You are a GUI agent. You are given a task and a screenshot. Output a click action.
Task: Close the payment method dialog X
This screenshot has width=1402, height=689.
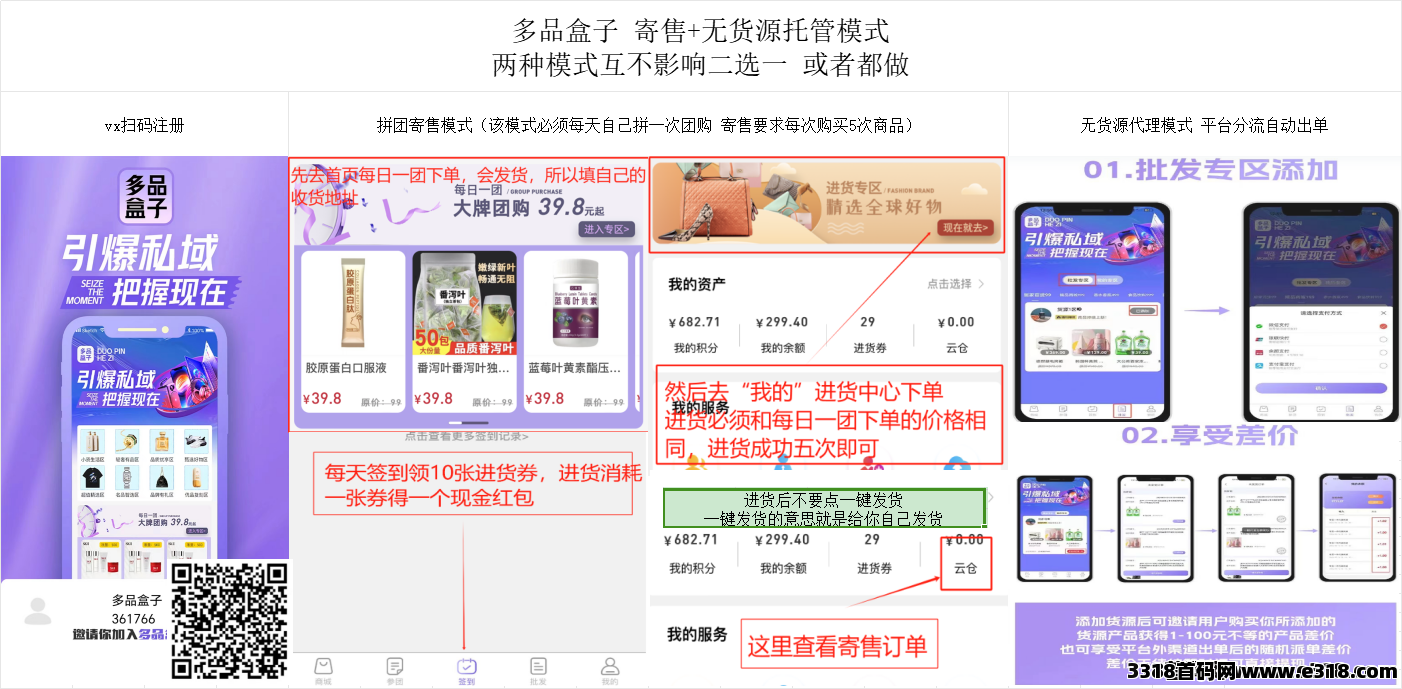pos(1383,313)
